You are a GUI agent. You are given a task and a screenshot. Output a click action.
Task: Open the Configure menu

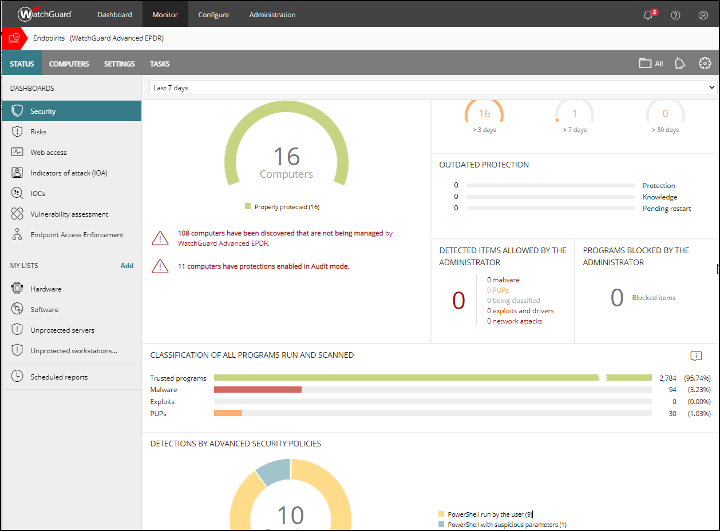pyautogui.click(x=213, y=15)
